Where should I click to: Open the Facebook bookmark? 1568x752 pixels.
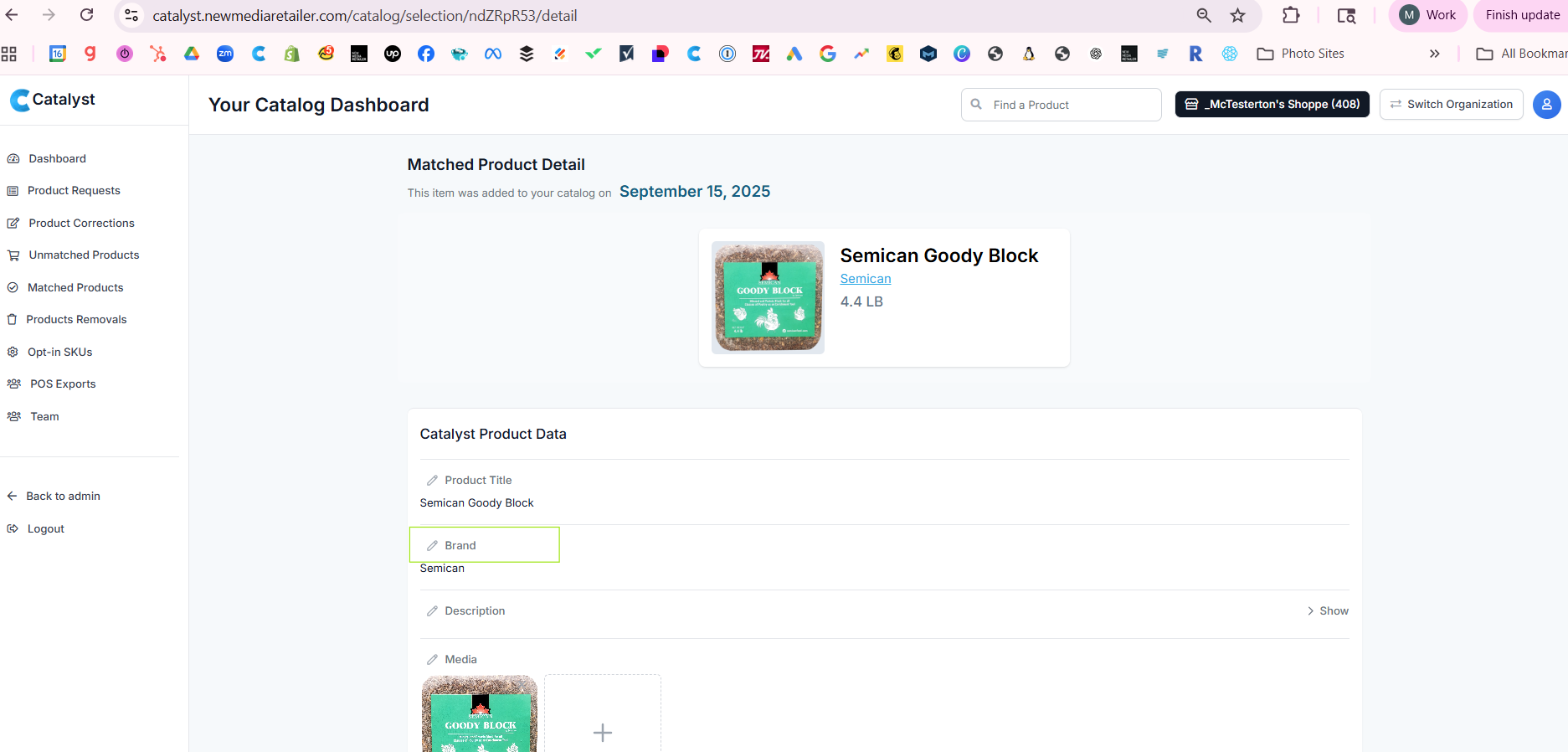tap(426, 54)
